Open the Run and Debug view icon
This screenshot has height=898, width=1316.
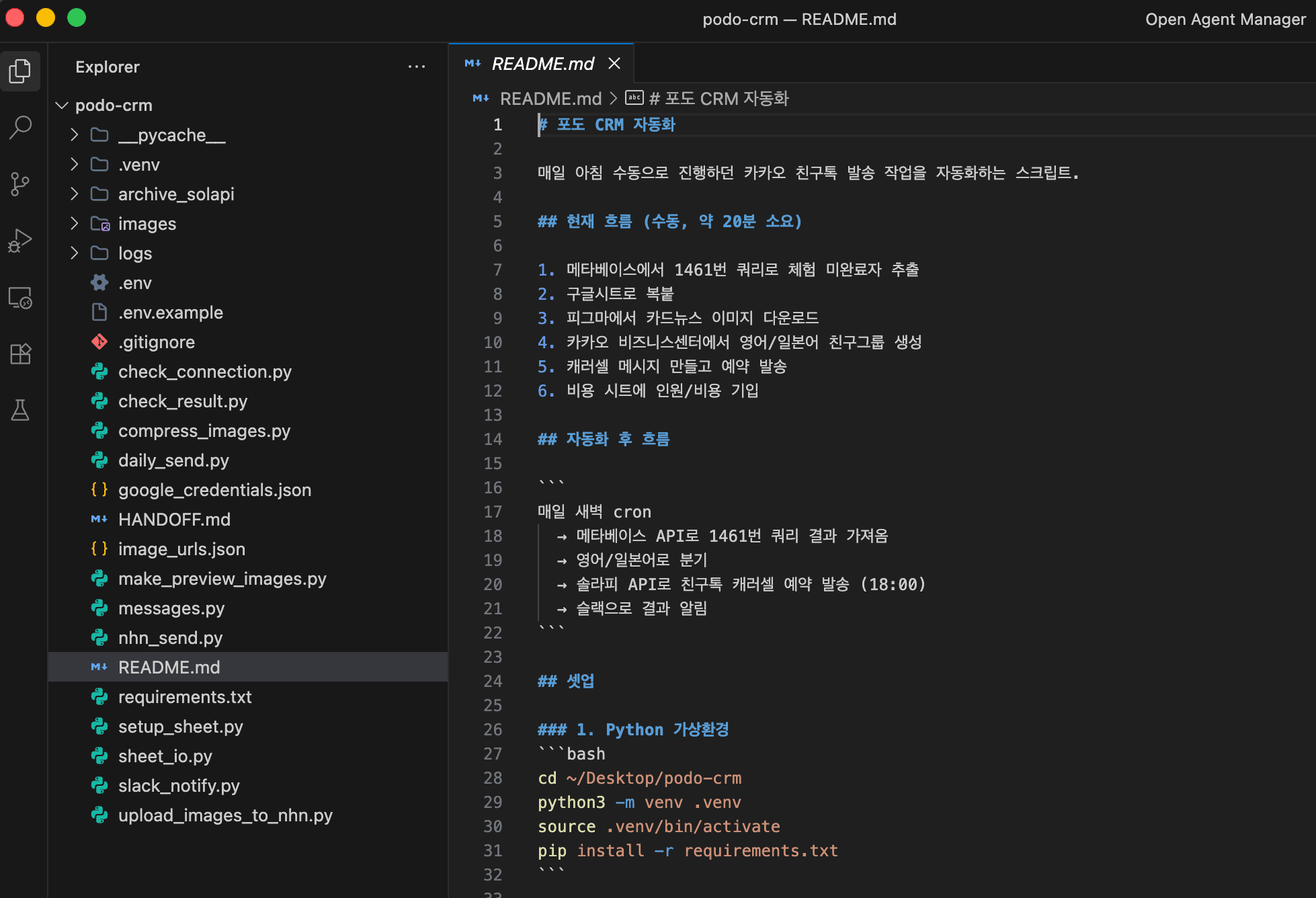[x=20, y=240]
